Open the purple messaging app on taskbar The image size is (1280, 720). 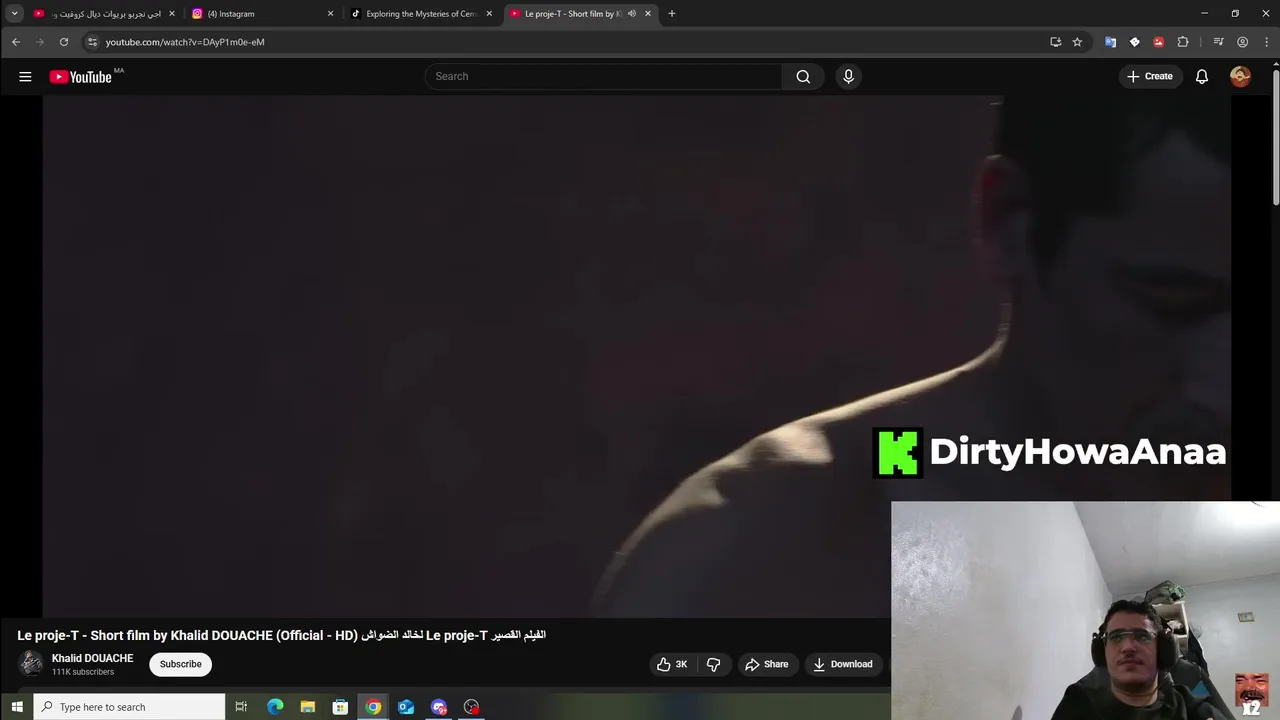tap(439, 707)
